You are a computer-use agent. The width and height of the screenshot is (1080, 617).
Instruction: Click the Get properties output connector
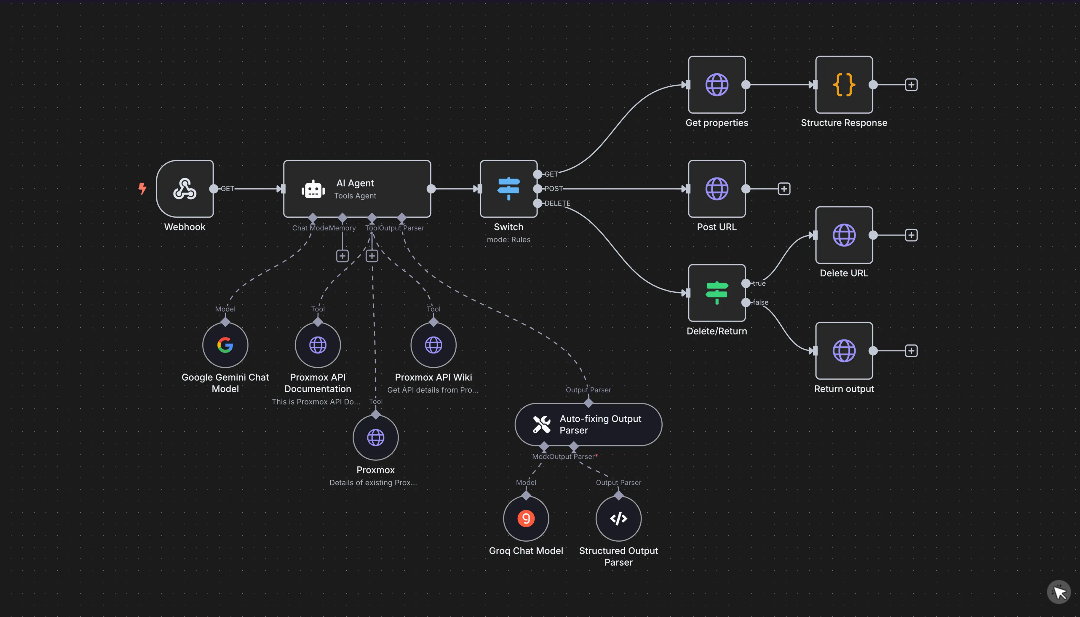746,85
